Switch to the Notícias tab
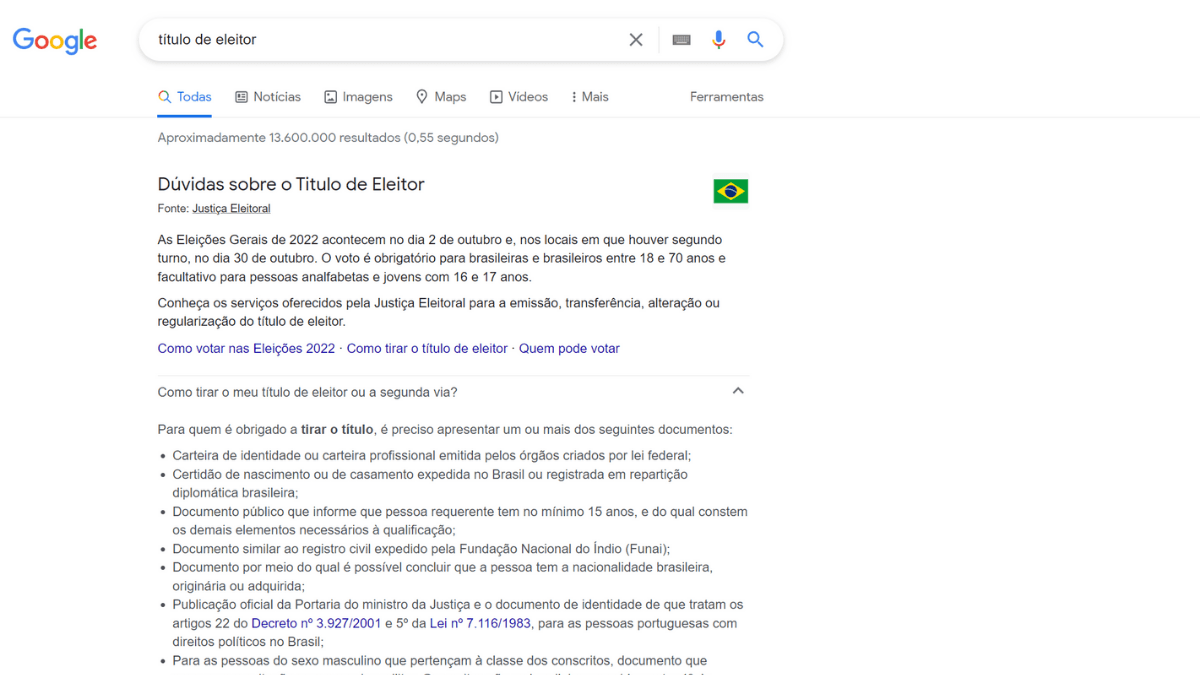Image resolution: width=1200 pixels, height=675 pixels. [268, 97]
